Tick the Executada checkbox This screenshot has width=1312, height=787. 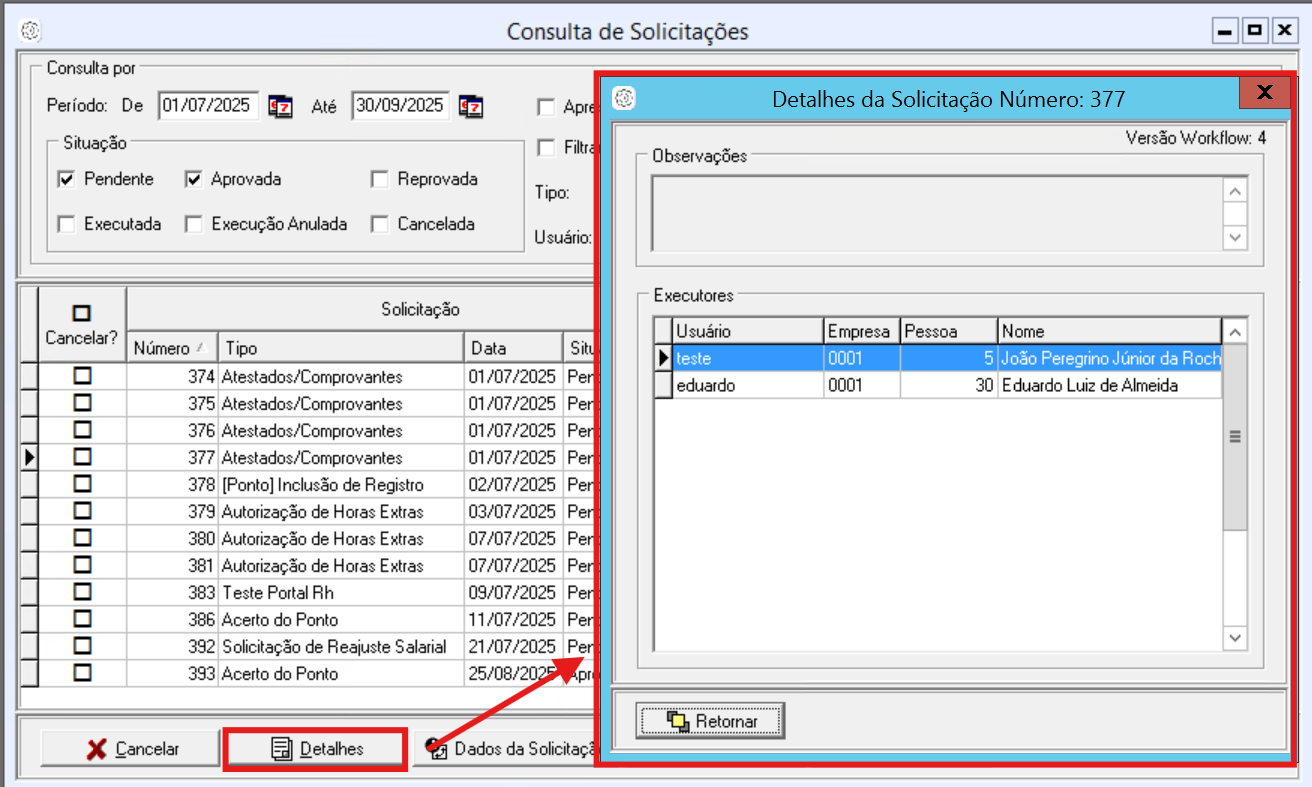[x=67, y=225]
